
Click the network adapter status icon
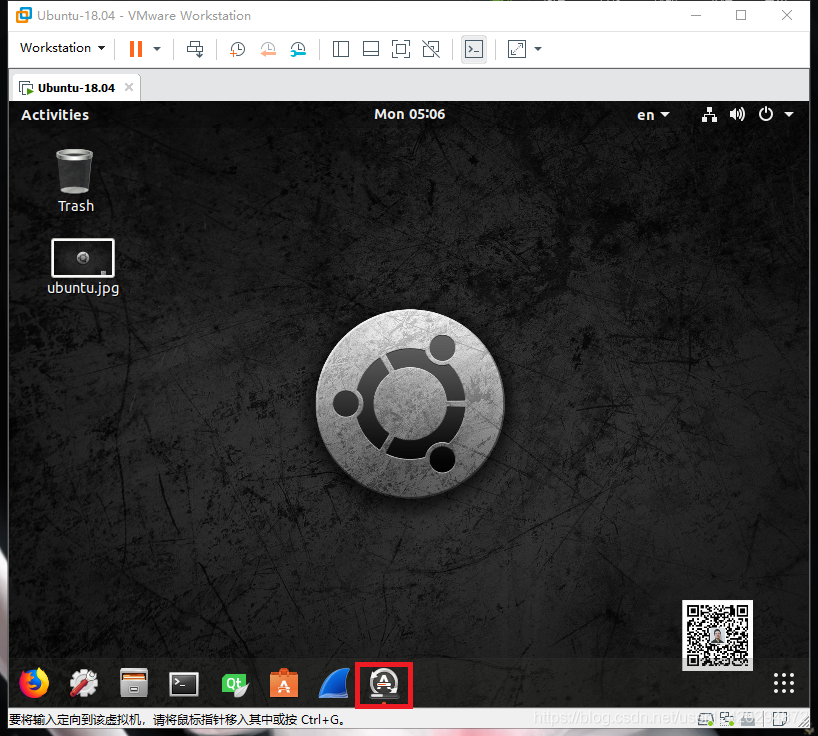click(727, 719)
